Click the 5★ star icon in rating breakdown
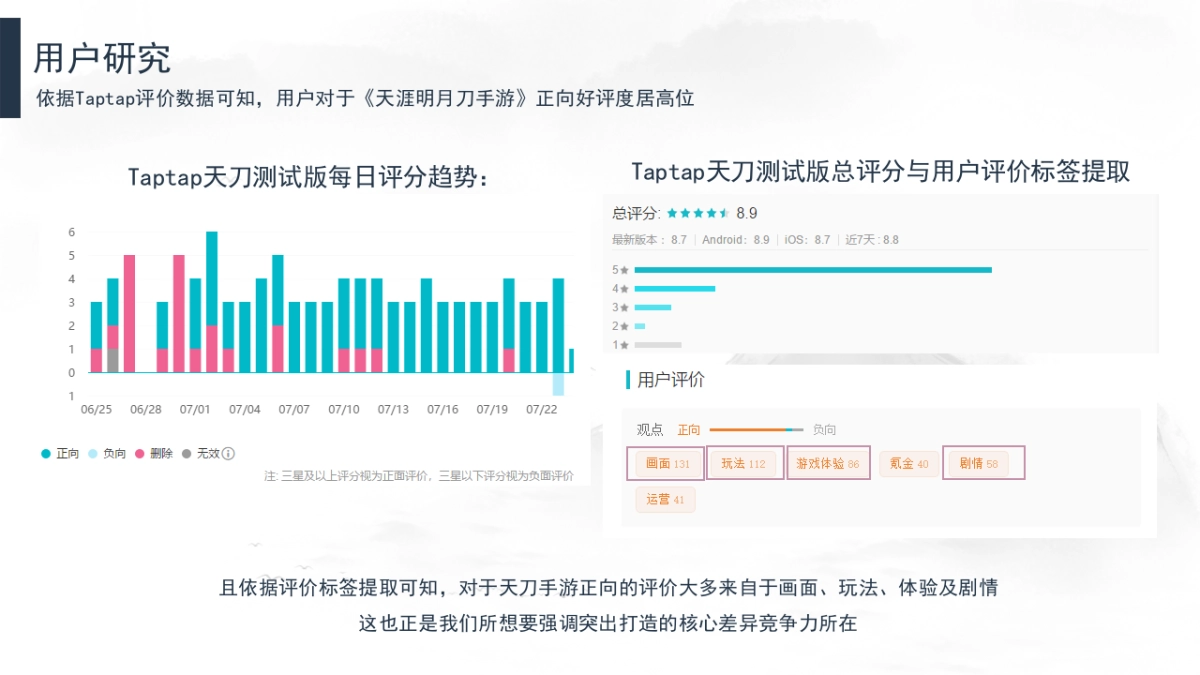The width and height of the screenshot is (1200, 675). (x=623, y=269)
